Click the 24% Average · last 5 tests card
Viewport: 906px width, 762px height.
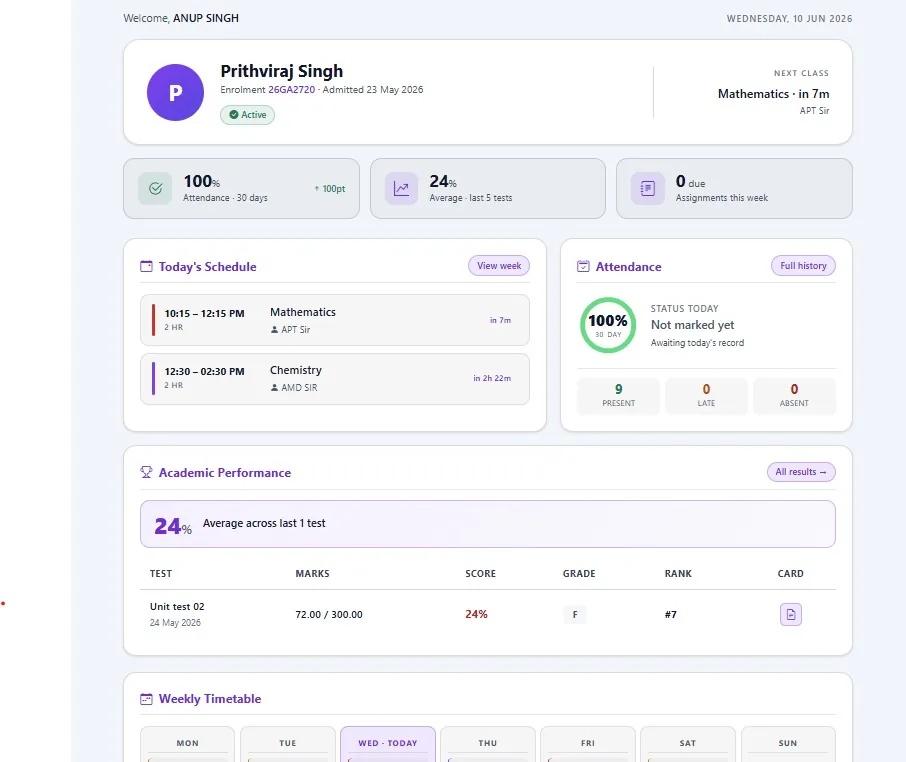click(488, 188)
